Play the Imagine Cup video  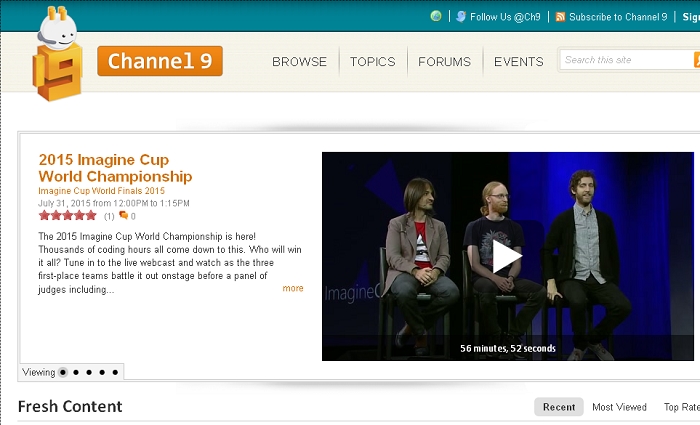click(507, 256)
